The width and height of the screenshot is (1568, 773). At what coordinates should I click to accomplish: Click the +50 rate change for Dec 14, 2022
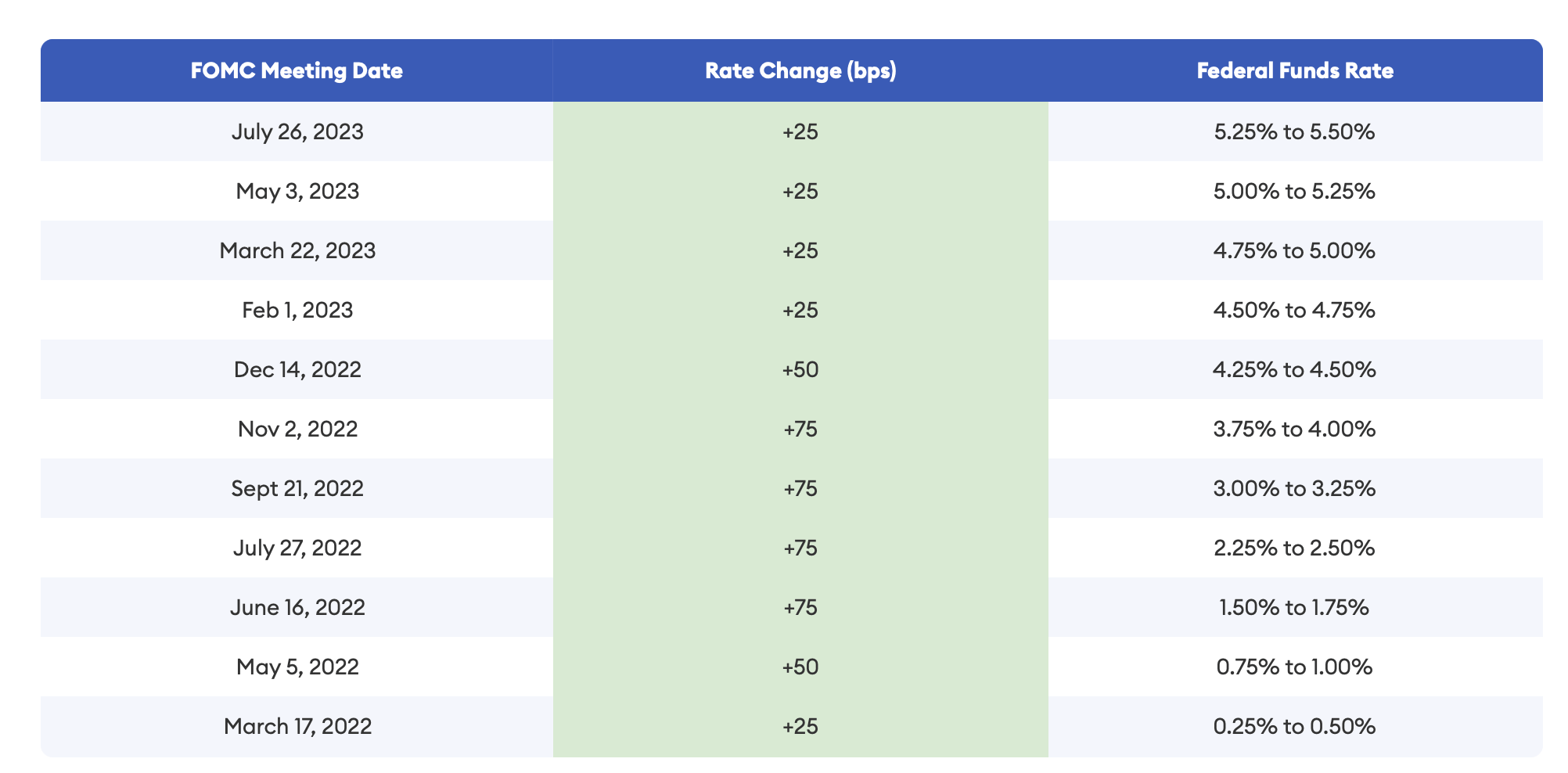(800, 369)
